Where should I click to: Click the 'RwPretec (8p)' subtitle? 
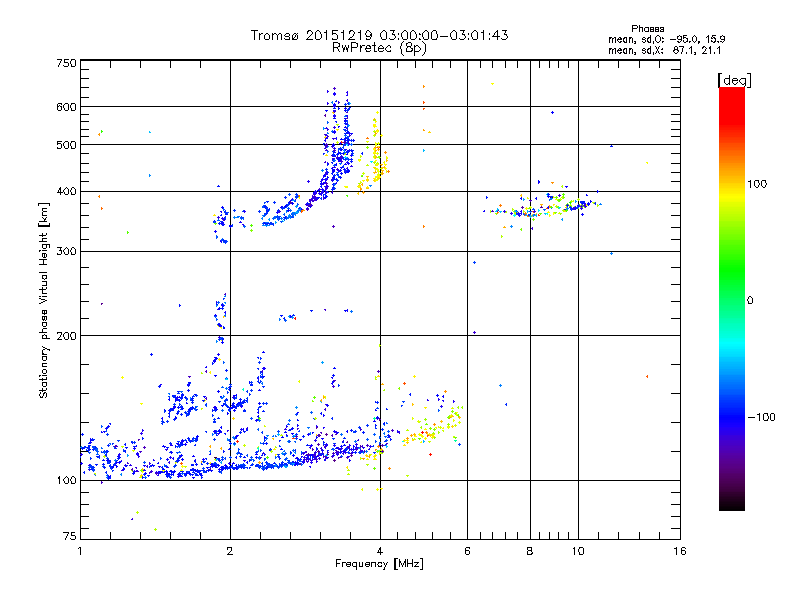coord(379,48)
